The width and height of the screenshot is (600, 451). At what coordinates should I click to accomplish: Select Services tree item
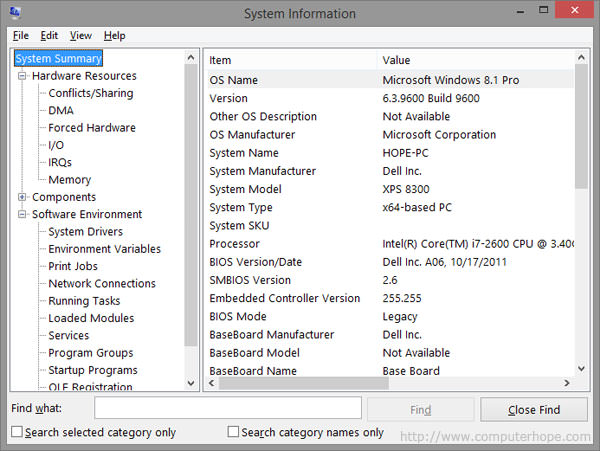(68, 335)
